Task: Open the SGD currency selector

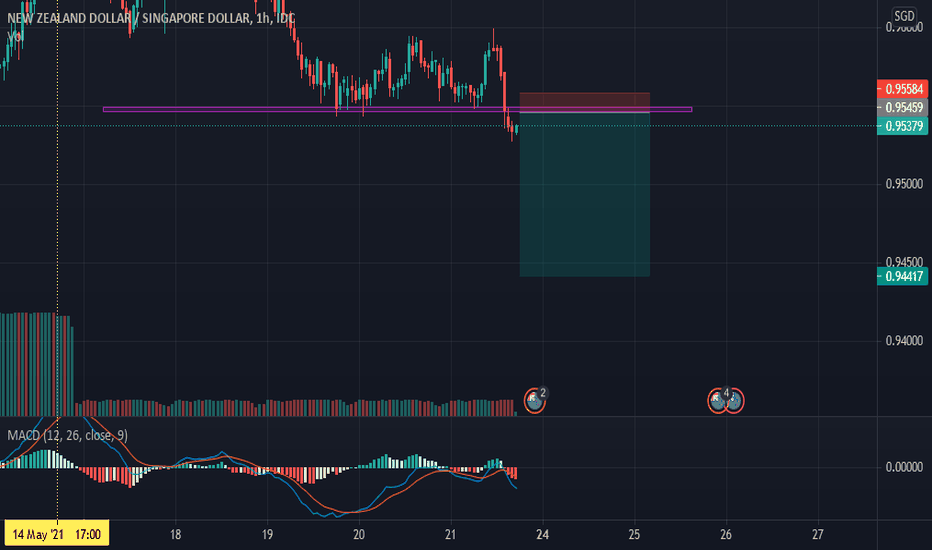Action: tap(904, 16)
